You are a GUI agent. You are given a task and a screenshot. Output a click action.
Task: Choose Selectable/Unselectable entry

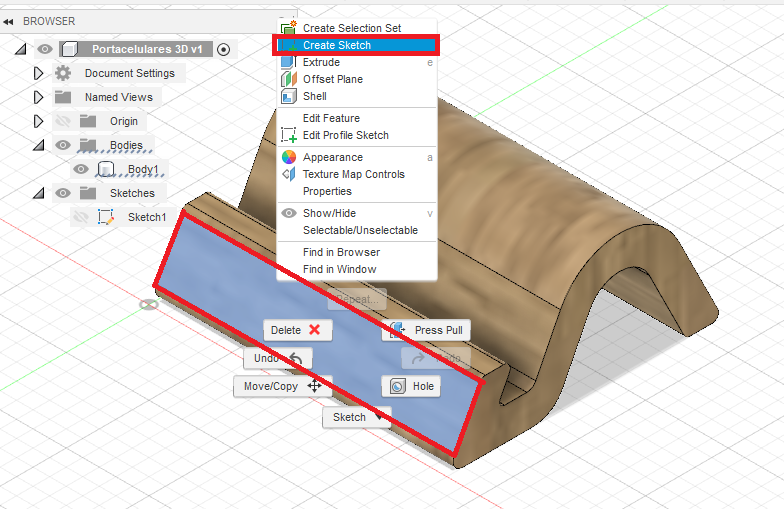click(x=356, y=230)
